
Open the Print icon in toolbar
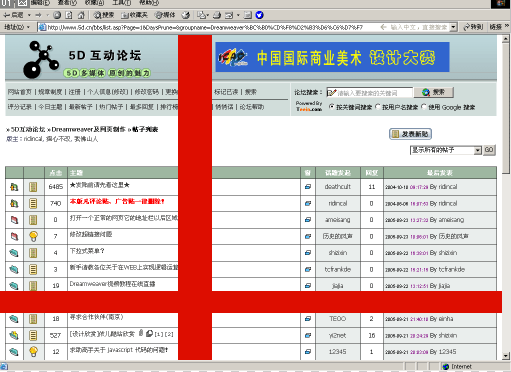coord(217,15)
